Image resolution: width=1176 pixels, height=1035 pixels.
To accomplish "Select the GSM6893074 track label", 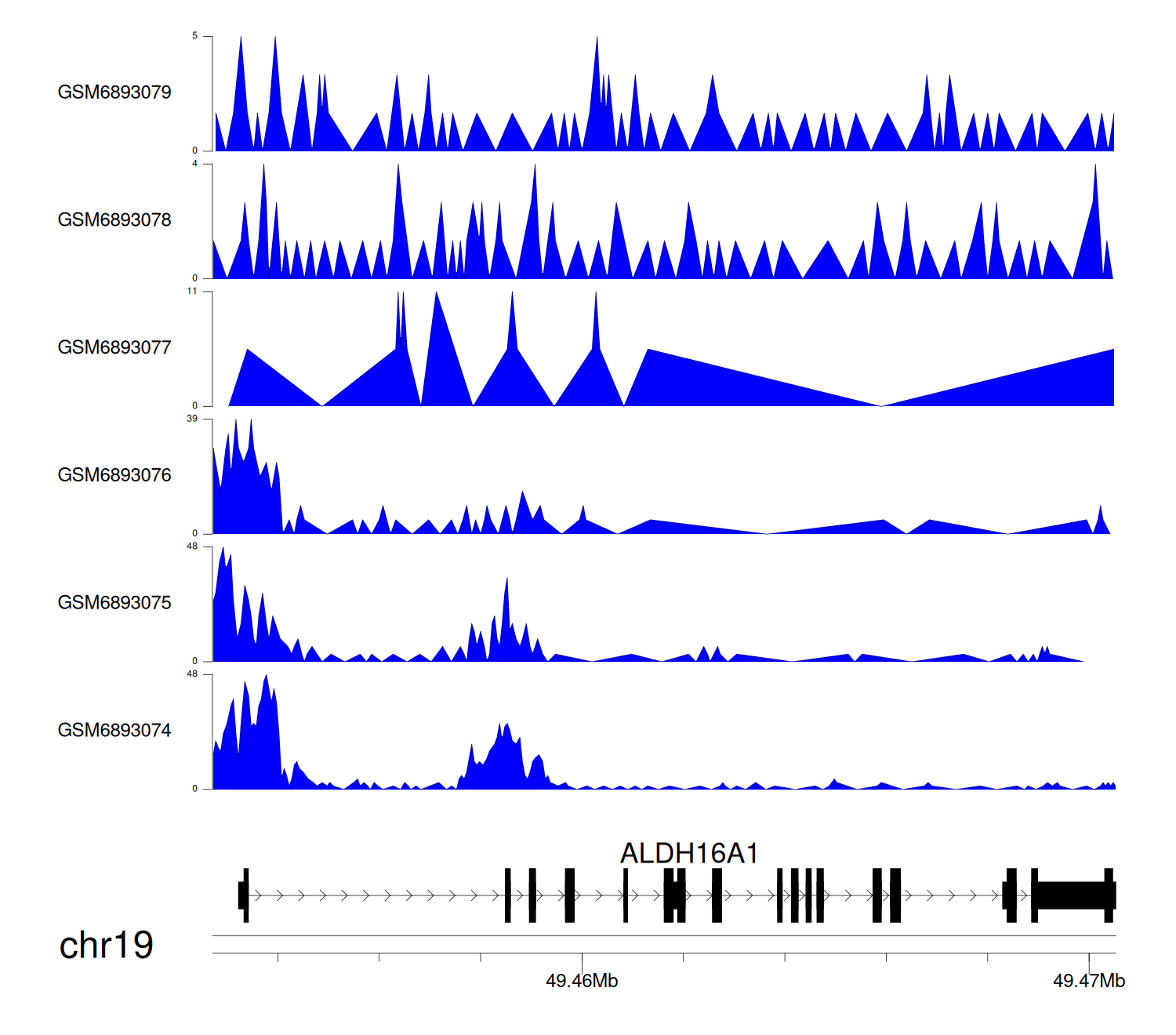I will coord(114,731).
